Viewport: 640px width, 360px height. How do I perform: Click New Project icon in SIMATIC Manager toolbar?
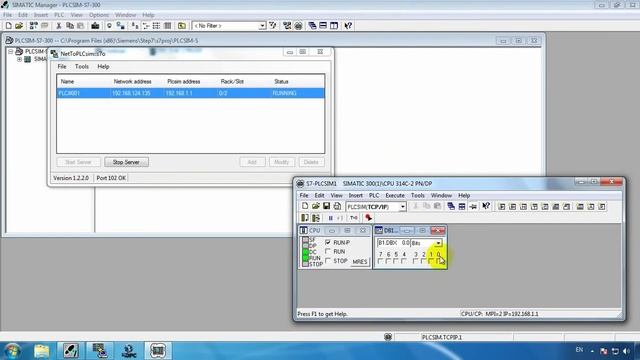(x=8, y=26)
